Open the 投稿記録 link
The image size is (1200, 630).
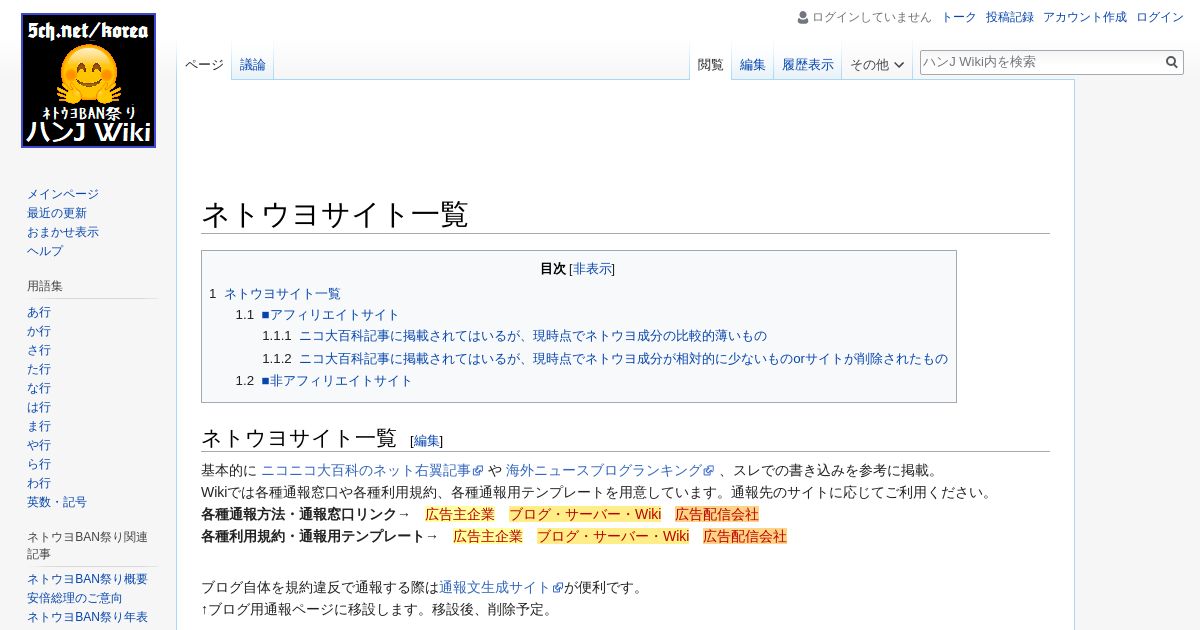tap(1010, 17)
